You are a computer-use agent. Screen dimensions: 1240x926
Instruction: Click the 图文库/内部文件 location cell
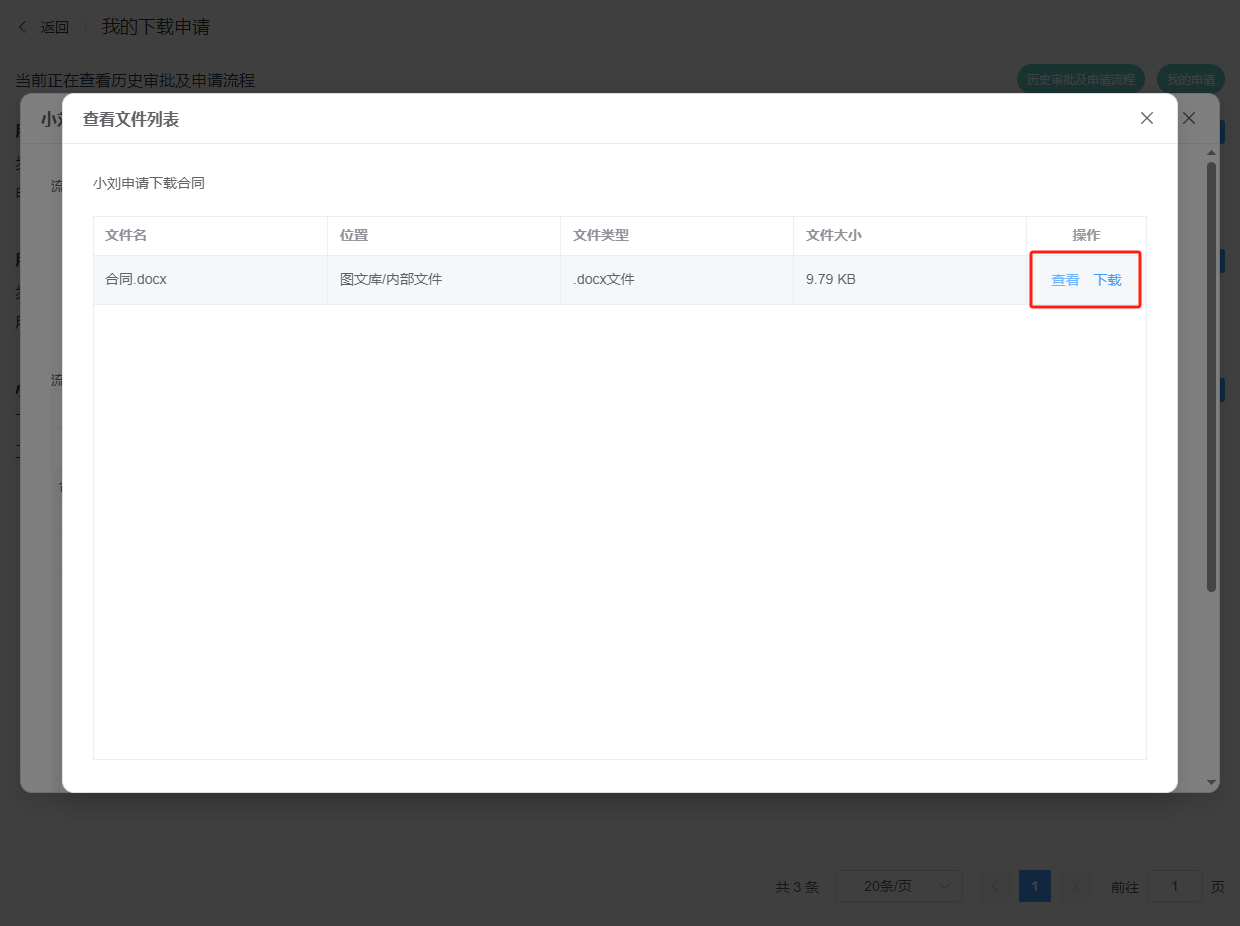tap(391, 280)
